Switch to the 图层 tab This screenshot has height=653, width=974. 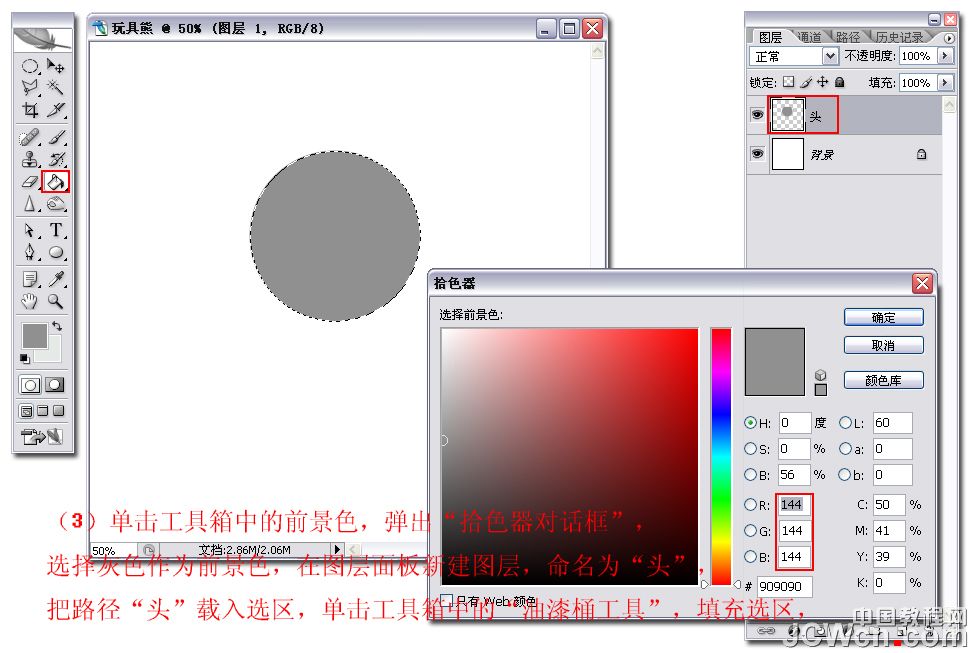770,37
